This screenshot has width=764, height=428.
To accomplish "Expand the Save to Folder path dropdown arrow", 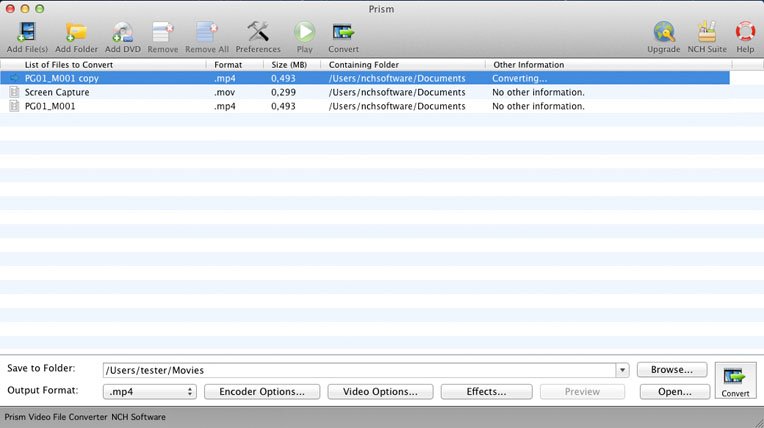I will coord(622,370).
